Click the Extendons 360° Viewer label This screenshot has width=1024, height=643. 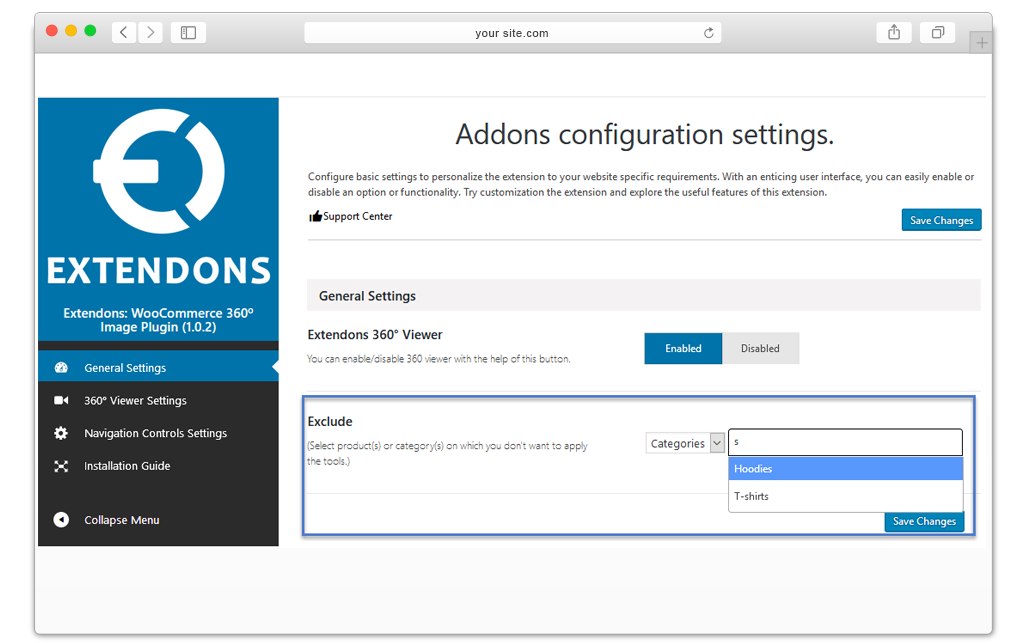(375, 334)
